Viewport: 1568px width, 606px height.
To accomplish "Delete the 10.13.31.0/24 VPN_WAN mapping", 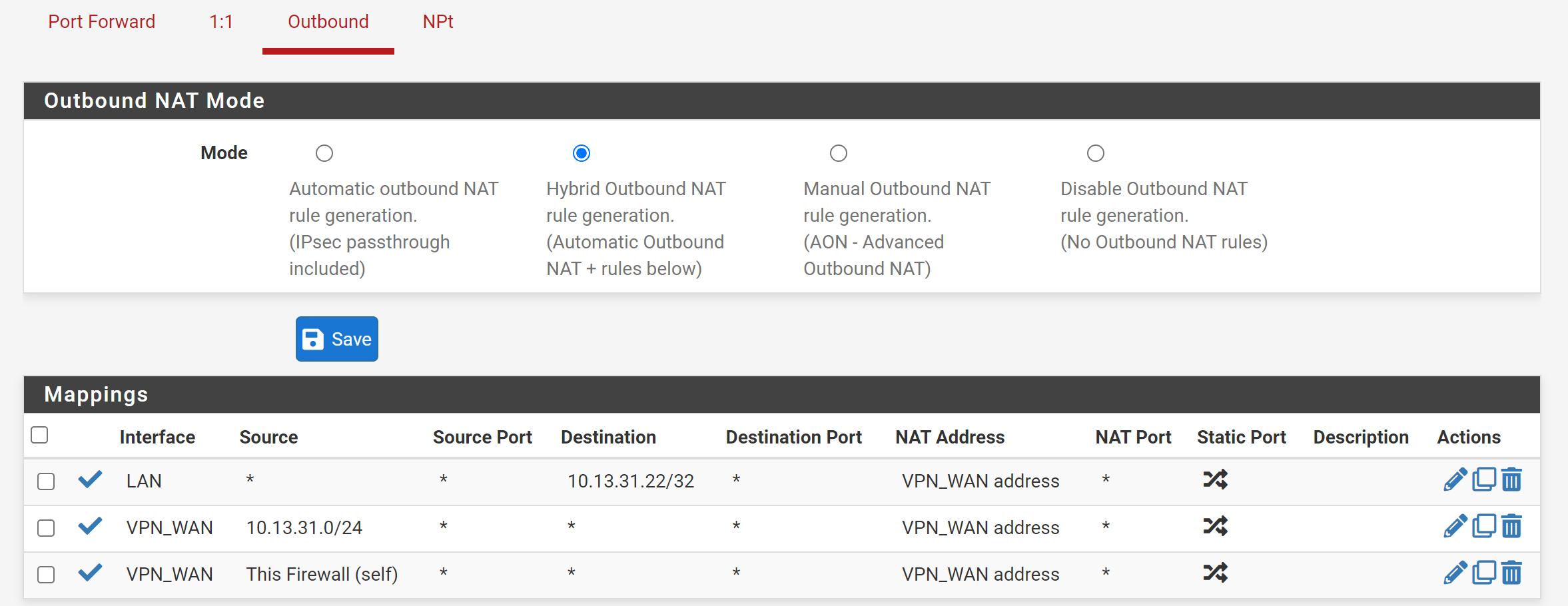I will pos(1511,526).
